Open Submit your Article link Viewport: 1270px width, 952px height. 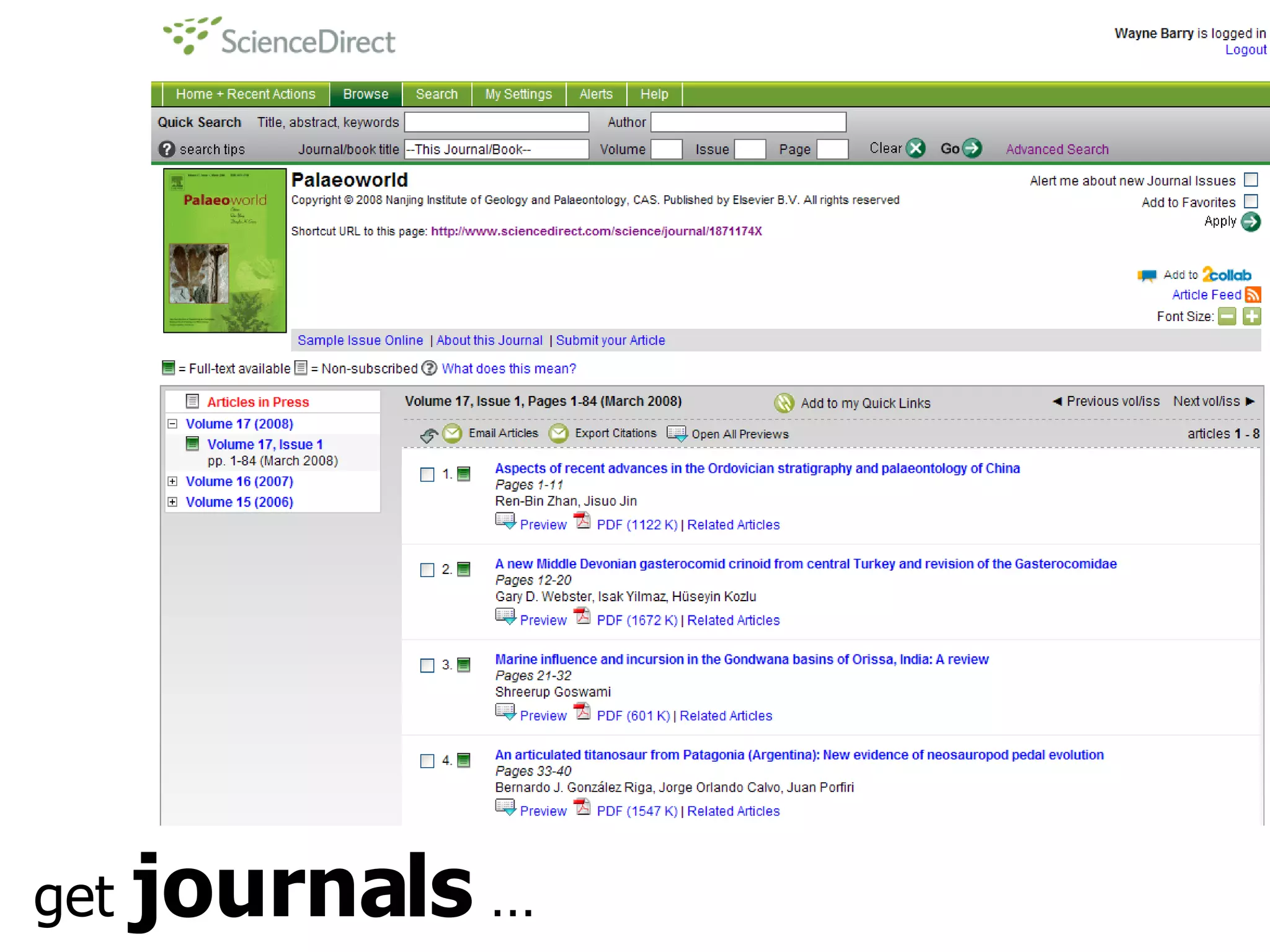click(x=610, y=340)
